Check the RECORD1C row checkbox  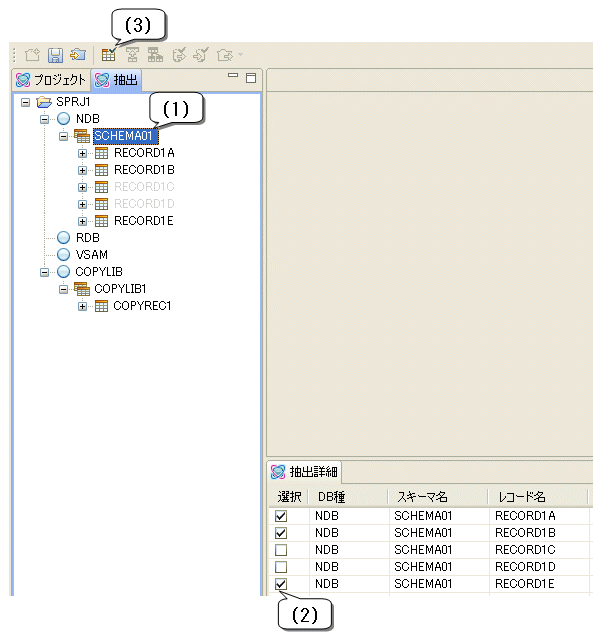click(x=281, y=550)
